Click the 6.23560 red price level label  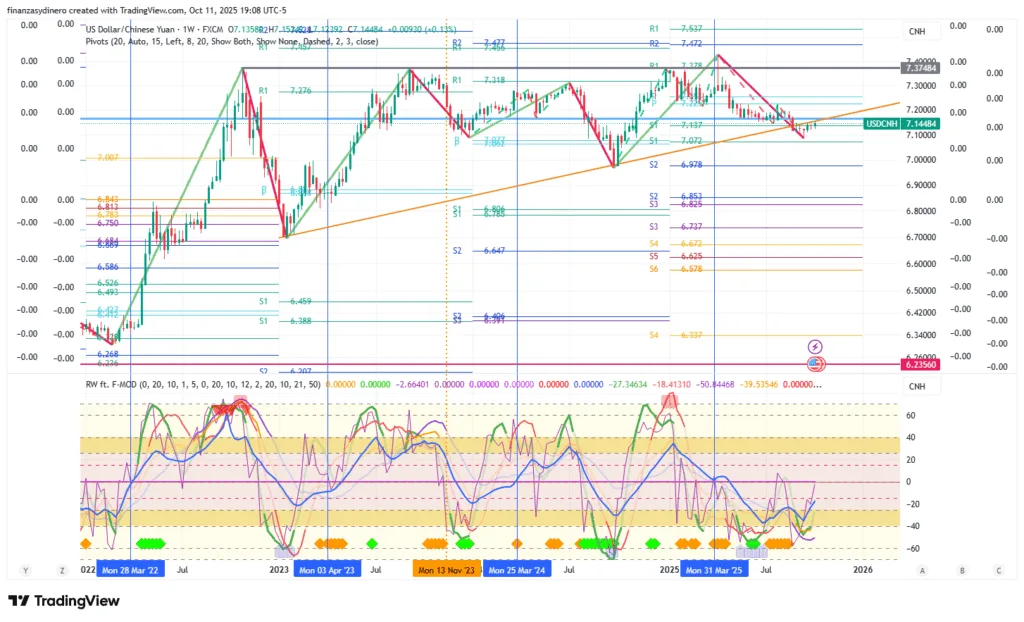coord(919,366)
